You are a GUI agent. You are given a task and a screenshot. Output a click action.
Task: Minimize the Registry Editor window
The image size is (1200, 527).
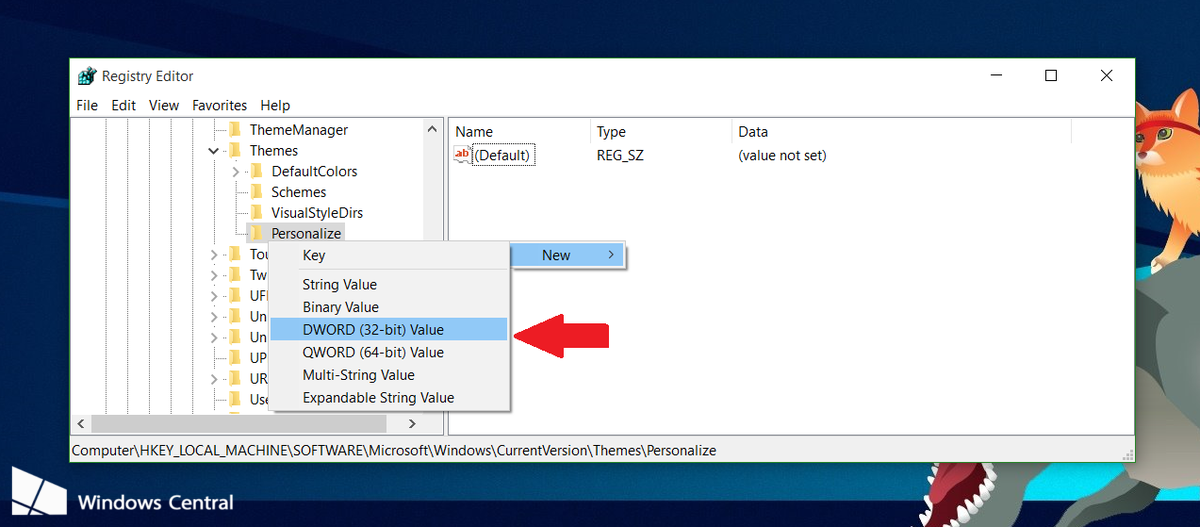[x=996, y=76]
